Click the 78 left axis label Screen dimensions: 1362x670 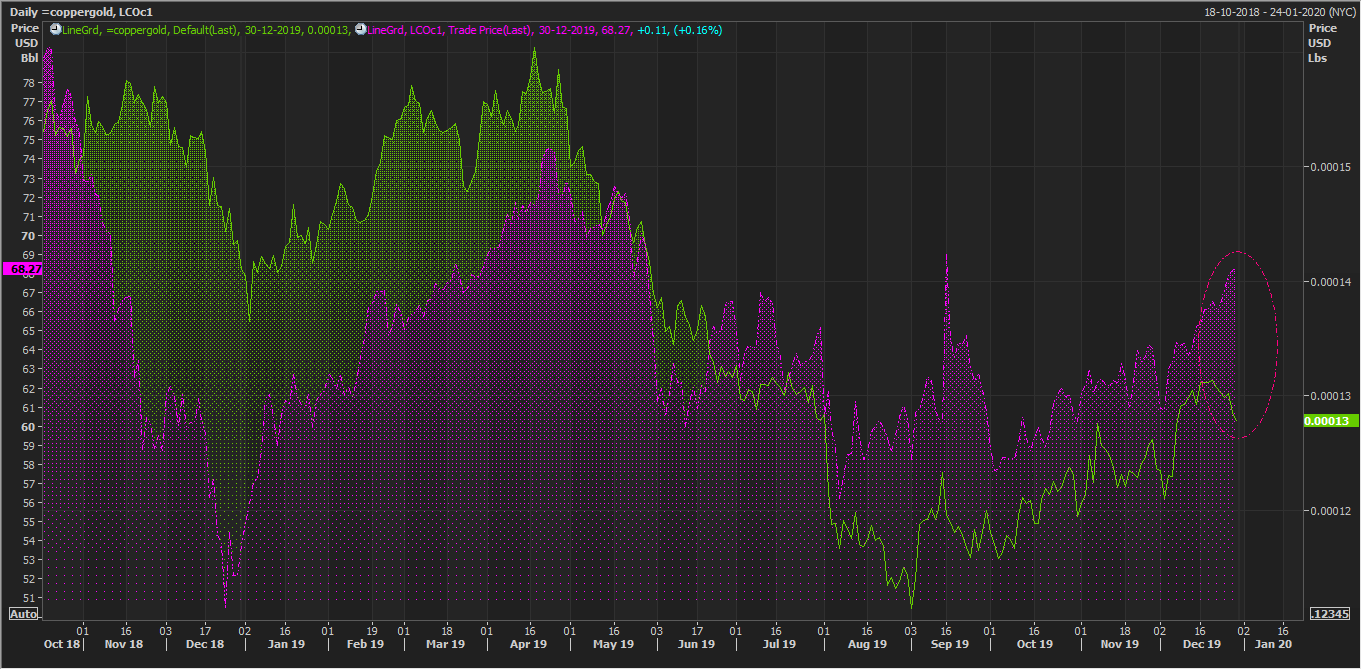pyautogui.click(x=28, y=83)
